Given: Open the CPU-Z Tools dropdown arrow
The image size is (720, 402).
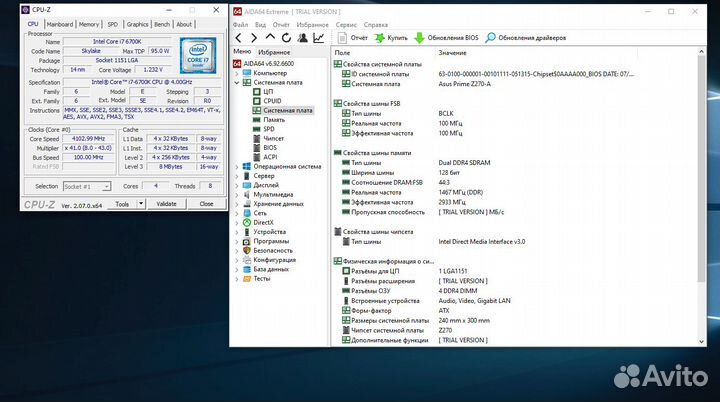Looking at the screenshot, I should 141,204.
